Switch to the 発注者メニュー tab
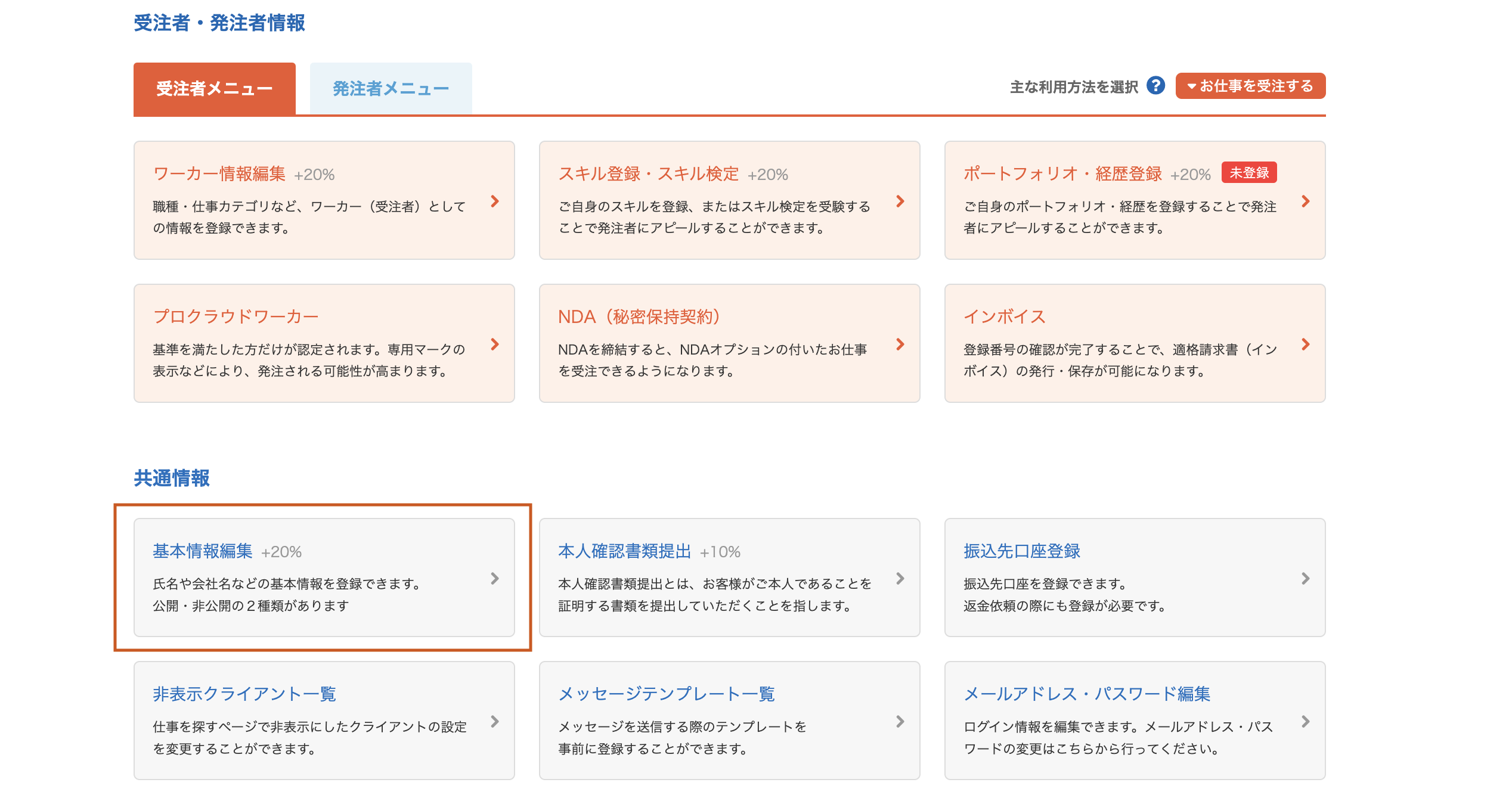This screenshot has height=801, width=1512. coord(391,88)
